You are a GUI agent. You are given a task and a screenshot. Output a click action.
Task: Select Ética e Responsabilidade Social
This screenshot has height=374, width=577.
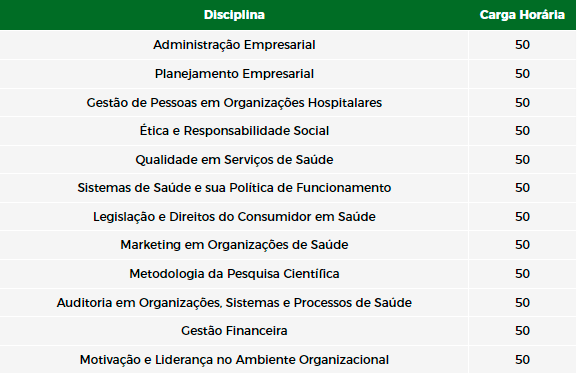tap(234, 131)
